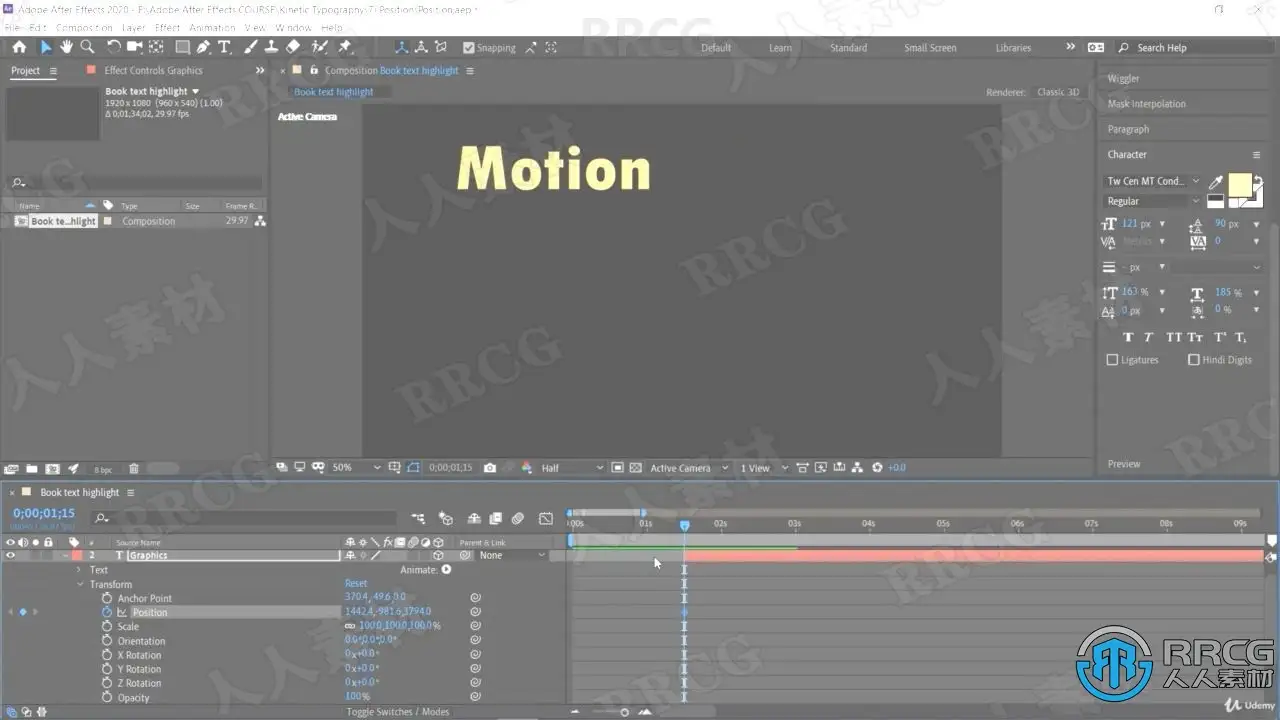Toggle the Snapping checkbox

pos(468,47)
